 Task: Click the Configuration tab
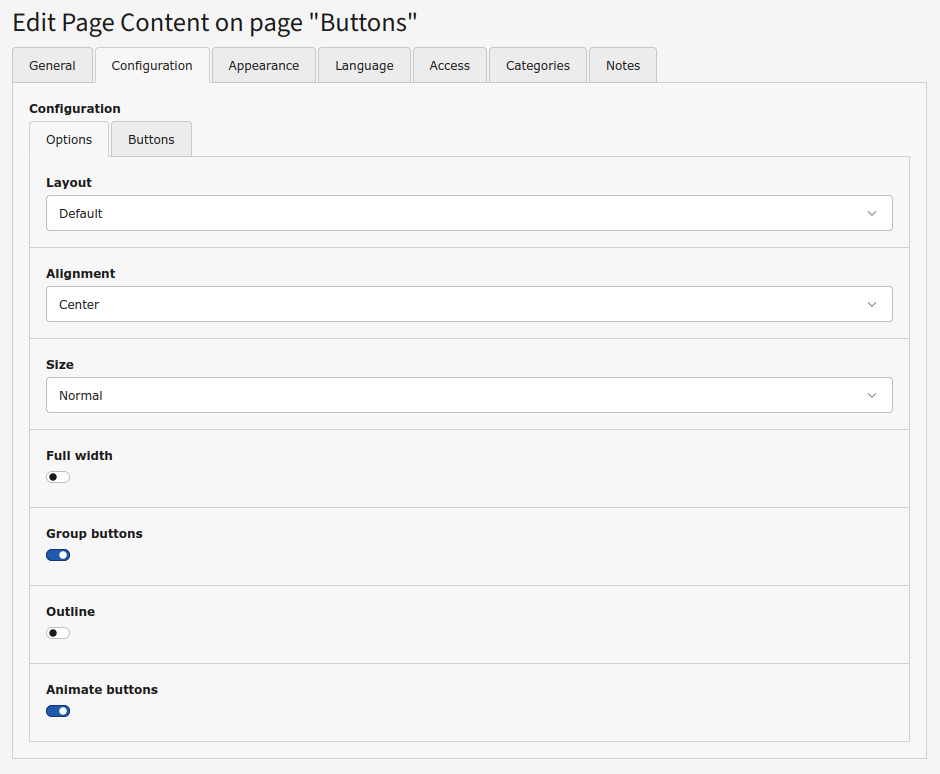click(x=152, y=66)
